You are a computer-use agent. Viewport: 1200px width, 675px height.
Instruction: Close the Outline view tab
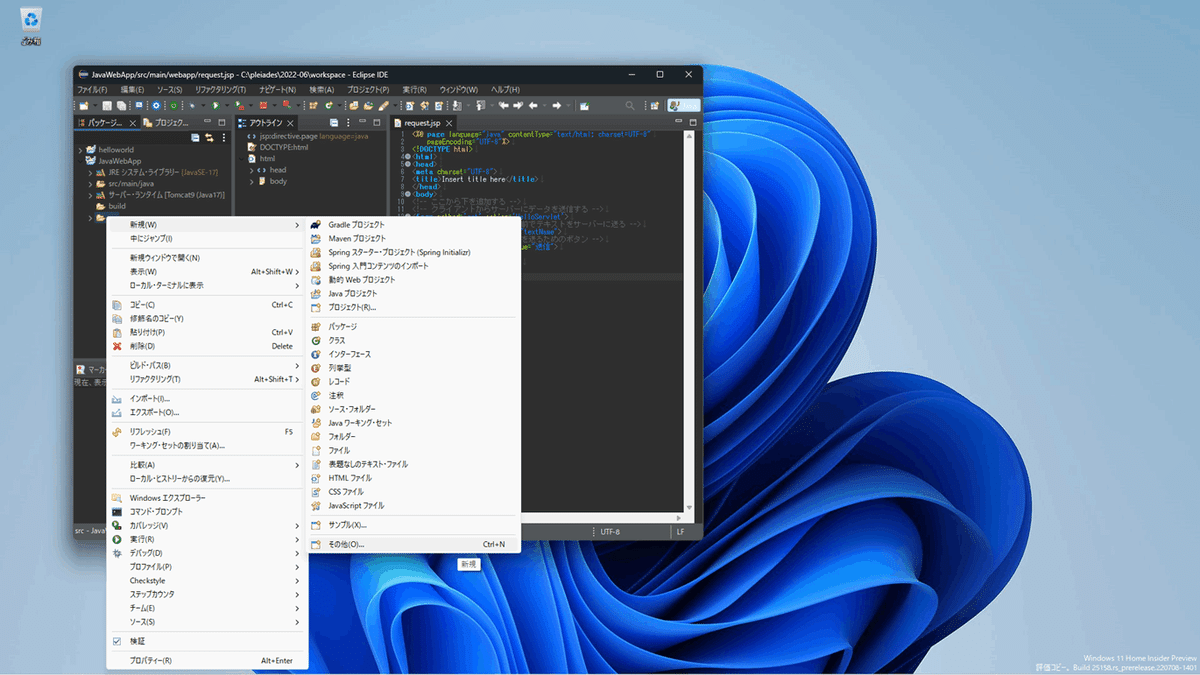[290, 123]
